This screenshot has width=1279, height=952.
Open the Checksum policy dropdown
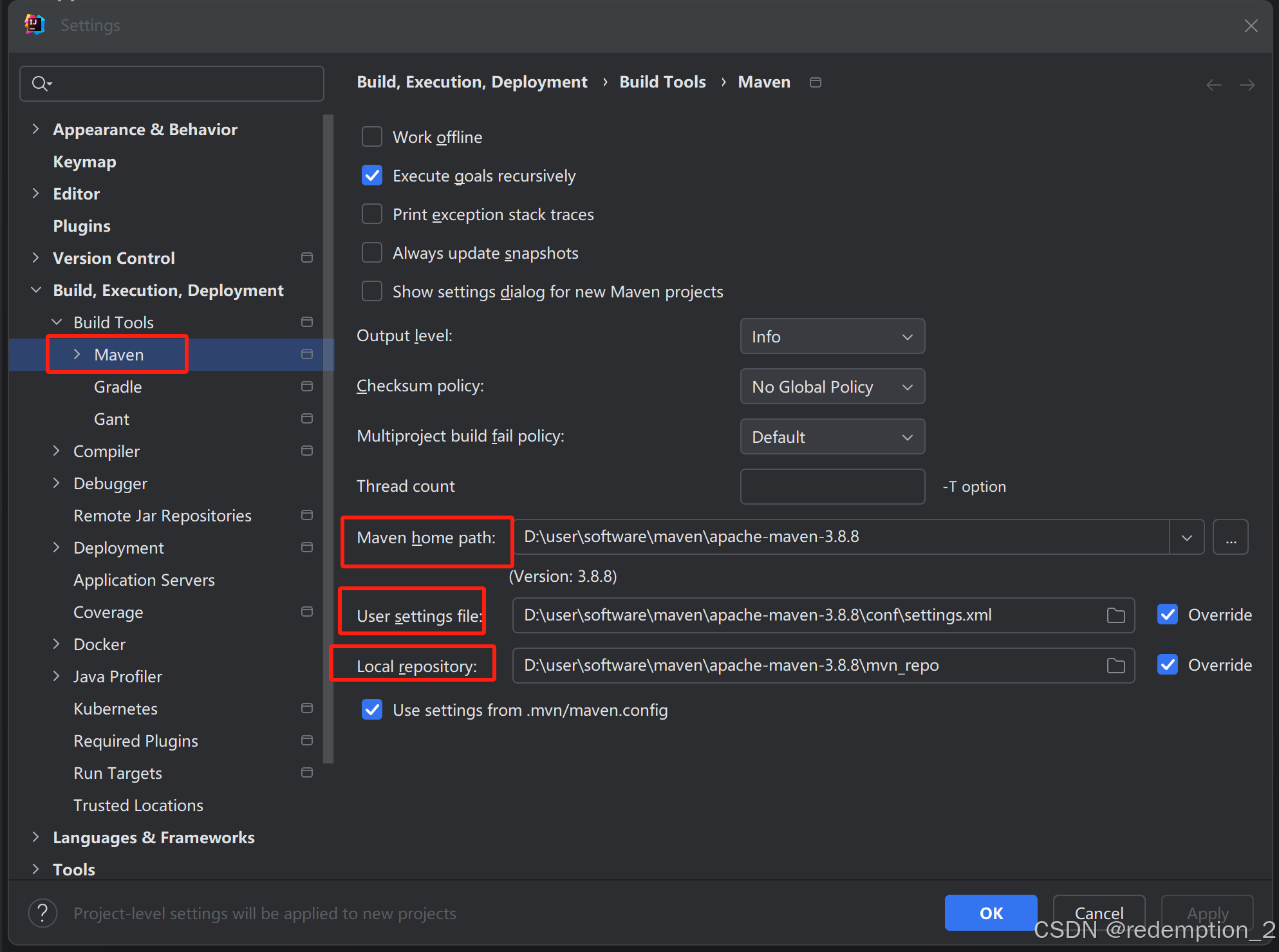(832, 387)
